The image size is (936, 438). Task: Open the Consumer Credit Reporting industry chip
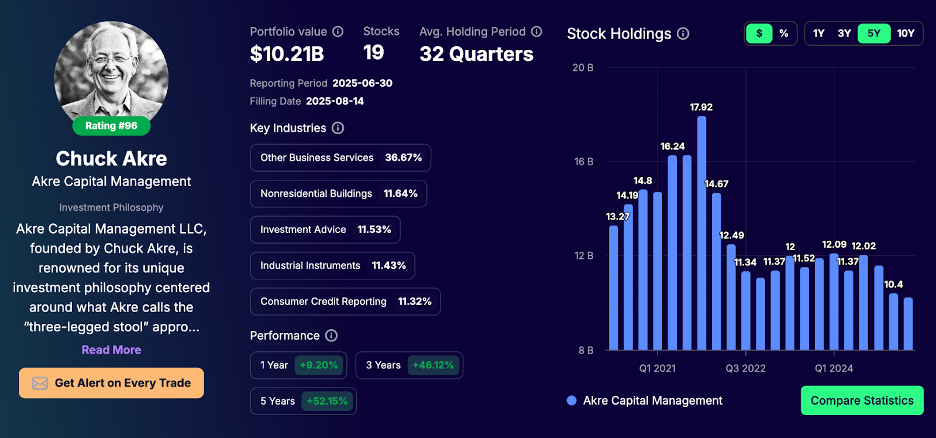coord(345,301)
